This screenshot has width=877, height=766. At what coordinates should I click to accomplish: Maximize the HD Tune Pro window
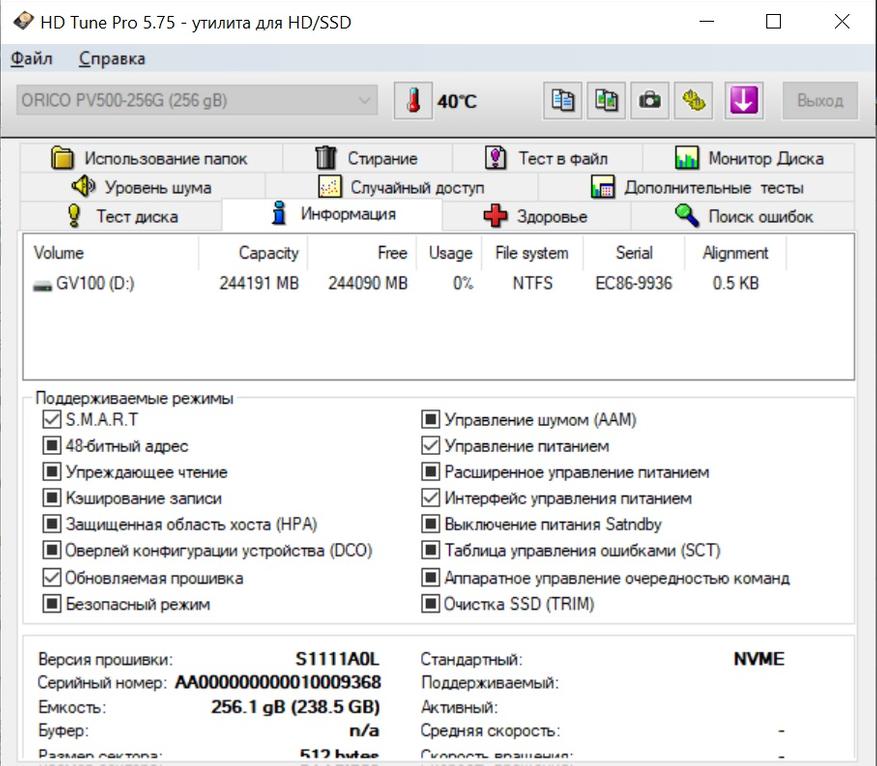[774, 22]
